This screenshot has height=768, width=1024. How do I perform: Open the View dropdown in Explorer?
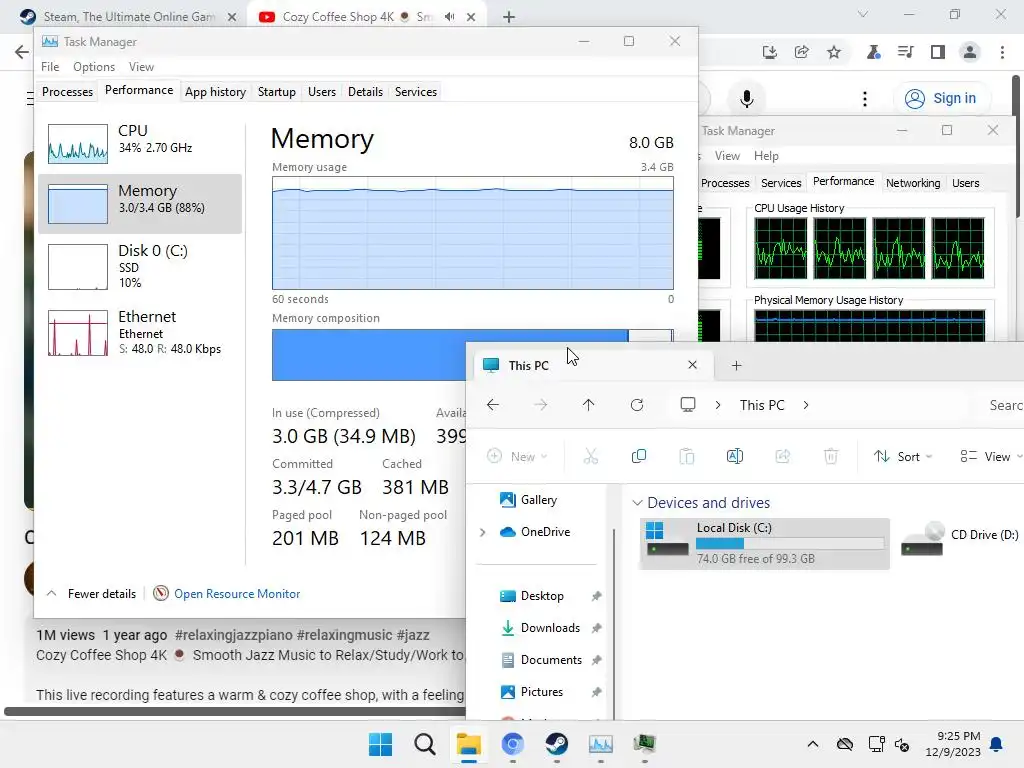click(991, 456)
